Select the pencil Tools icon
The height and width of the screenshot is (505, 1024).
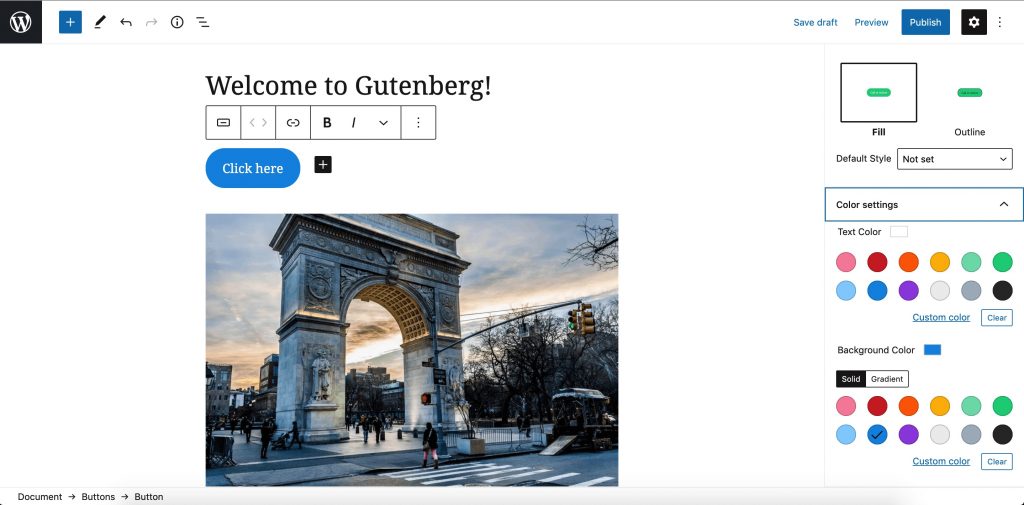pyautogui.click(x=99, y=22)
